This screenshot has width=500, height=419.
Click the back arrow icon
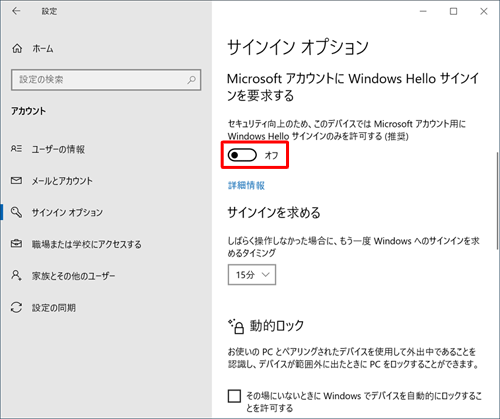pyautogui.click(x=16, y=11)
